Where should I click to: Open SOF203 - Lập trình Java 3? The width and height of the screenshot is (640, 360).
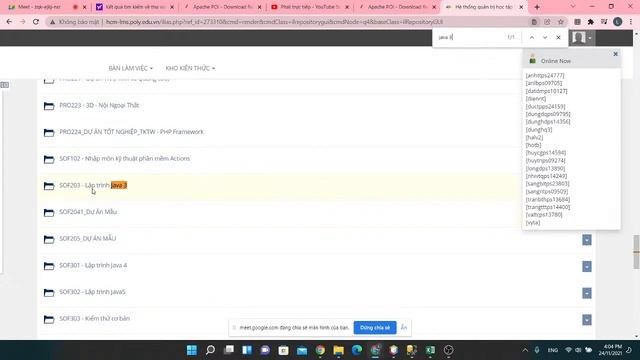pos(93,185)
